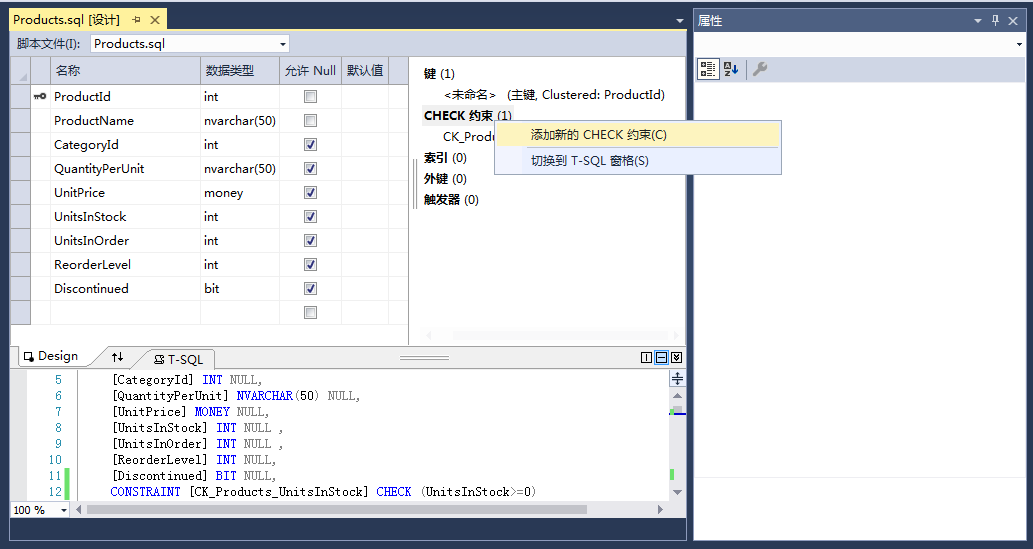Click the T-SQL scrollbar down arrow
The height and width of the screenshot is (549, 1033).
677,492
